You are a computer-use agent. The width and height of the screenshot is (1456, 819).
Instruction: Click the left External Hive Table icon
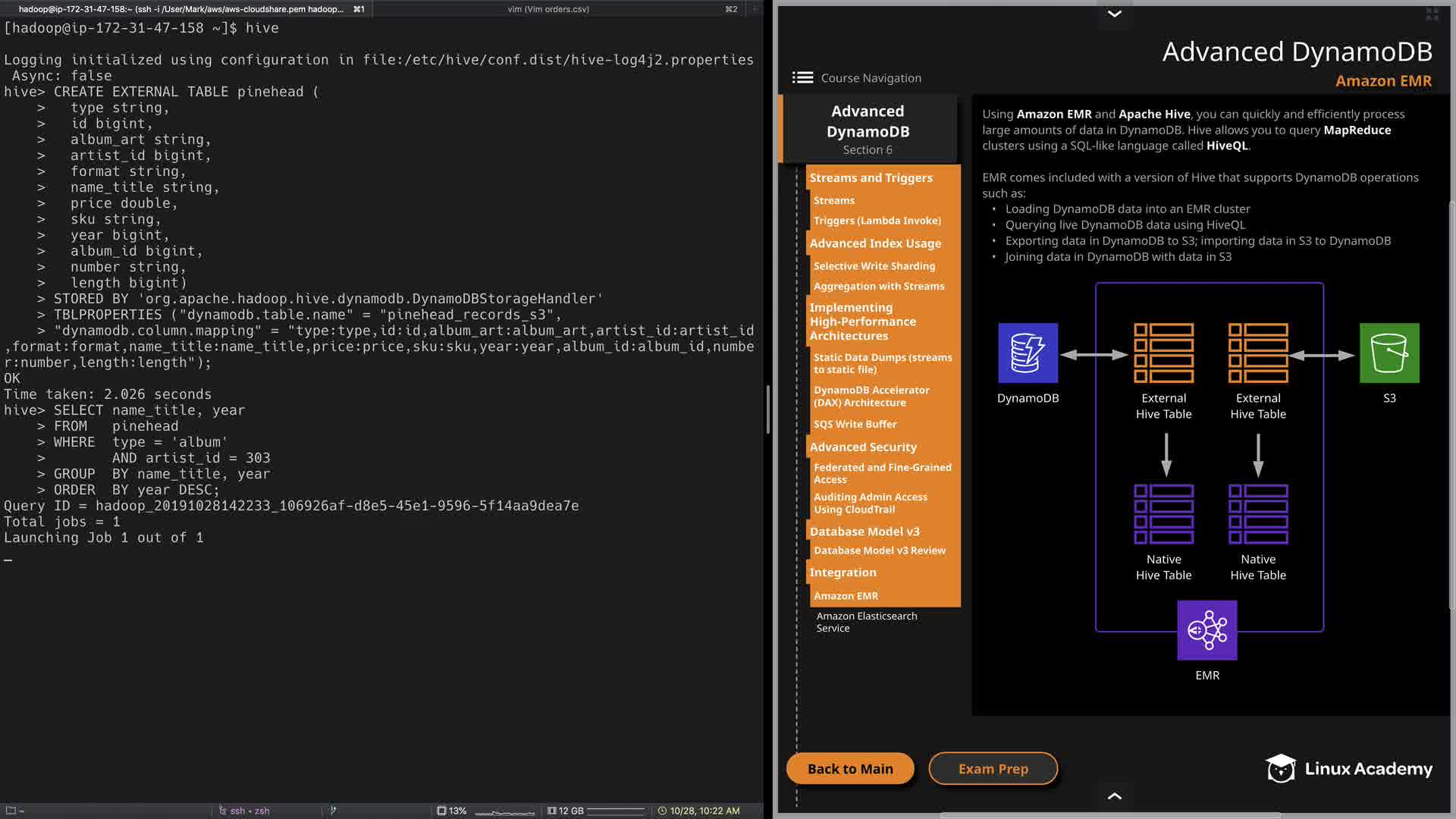click(1163, 353)
